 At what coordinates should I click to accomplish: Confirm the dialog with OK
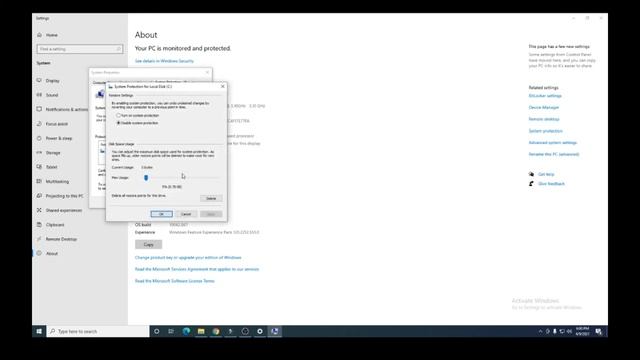(x=162, y=214)
